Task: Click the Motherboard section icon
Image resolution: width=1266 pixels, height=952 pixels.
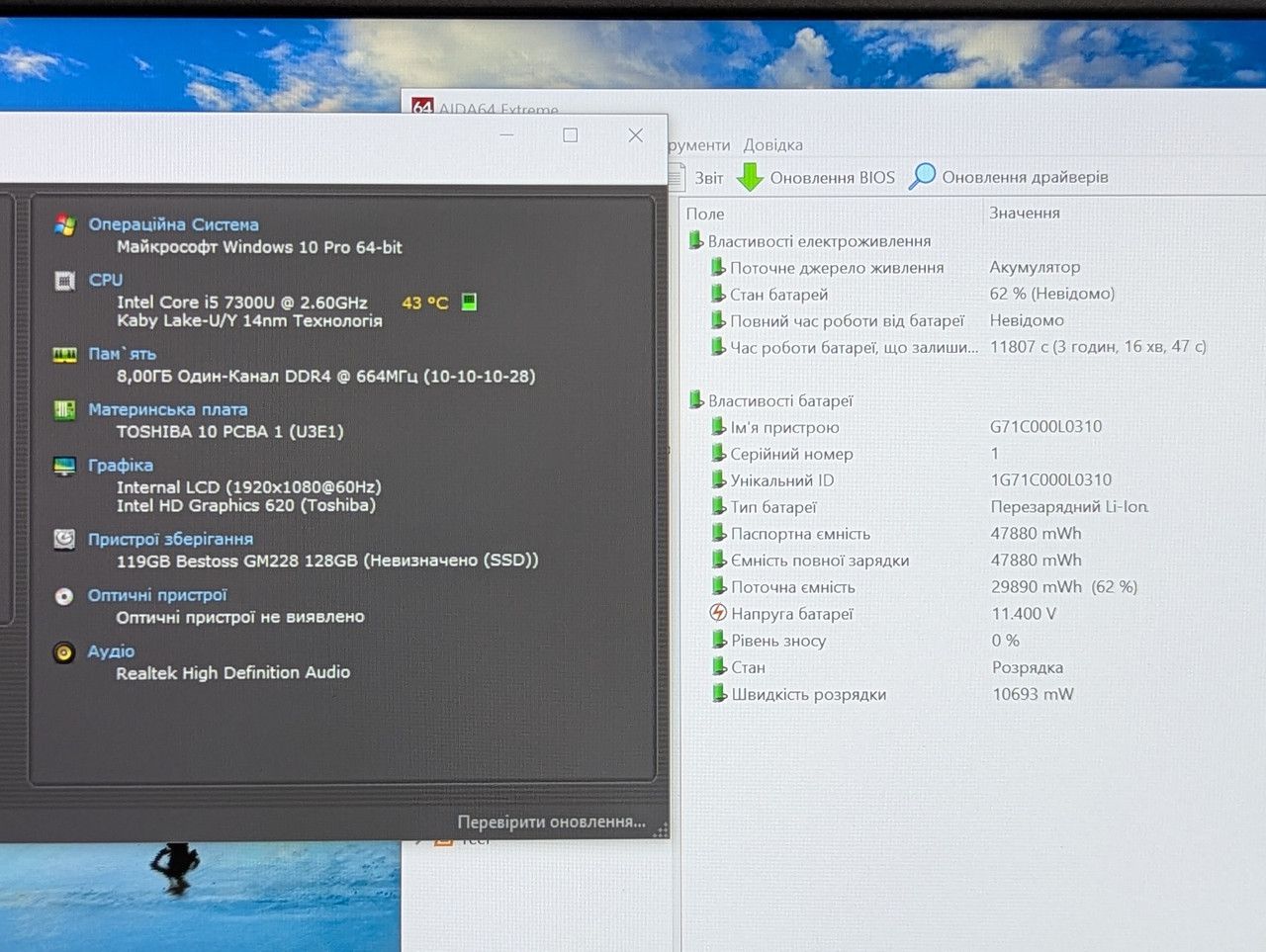Action: coord(65,409)
